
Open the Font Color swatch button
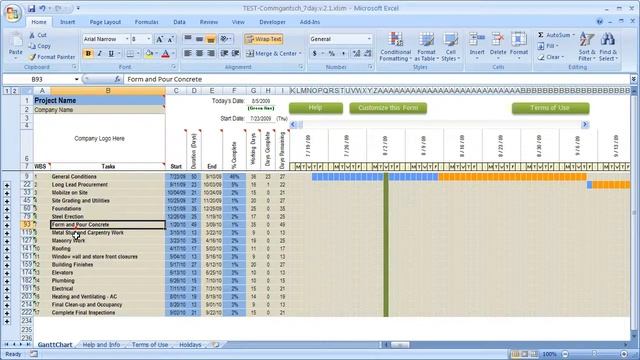(x=165, y=53)
